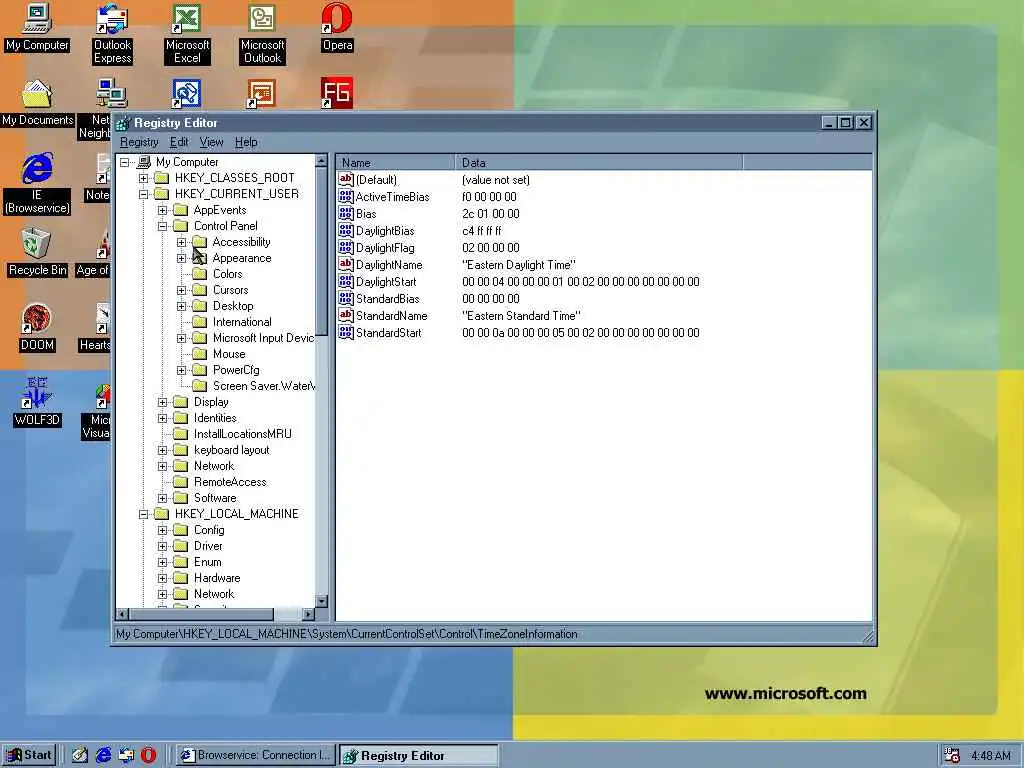This screenshot has width=1024, height=768.
Task: Open the View menu
Action: click(x=211, y=142)
